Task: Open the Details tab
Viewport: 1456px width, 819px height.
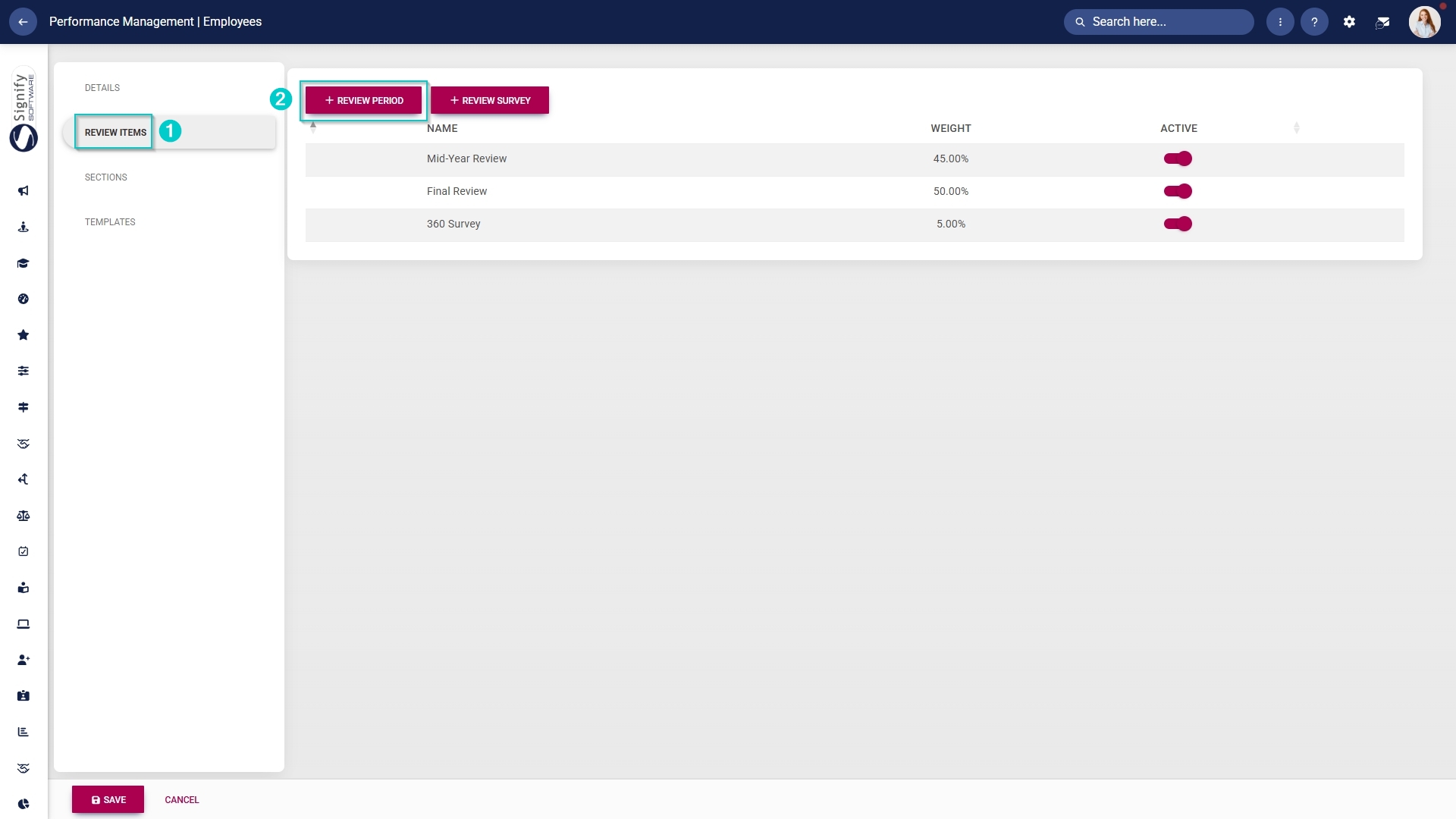Action: [x=102, y=88]
